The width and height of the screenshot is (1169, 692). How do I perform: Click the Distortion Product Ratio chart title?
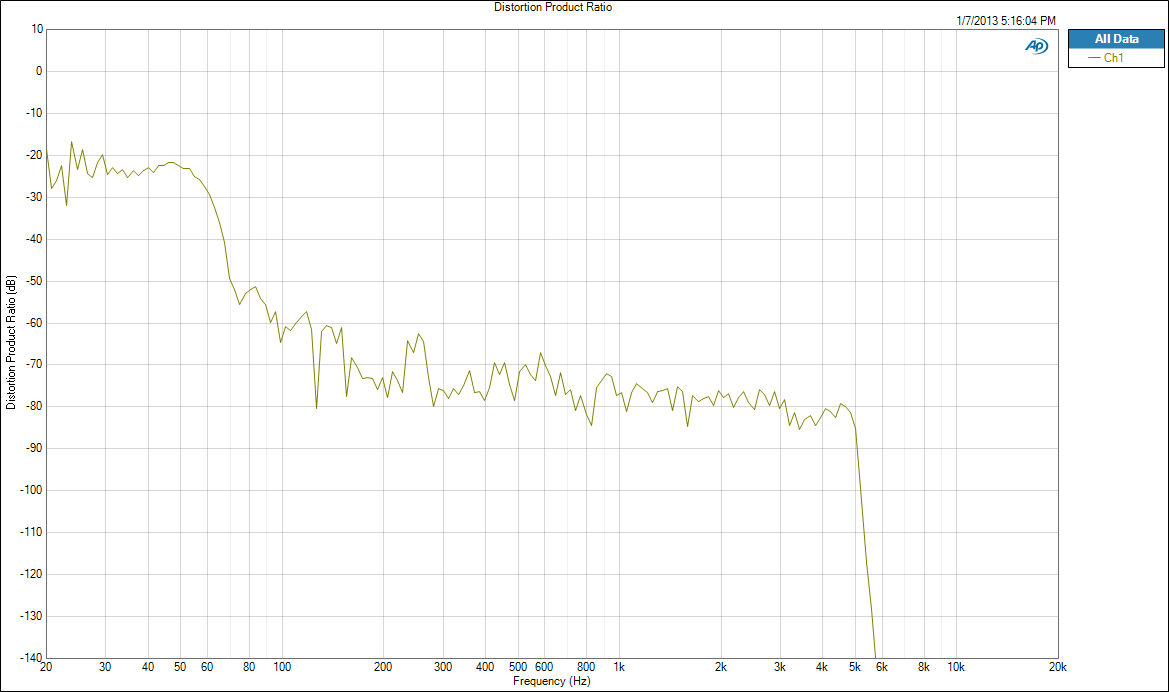pos(553,7)
